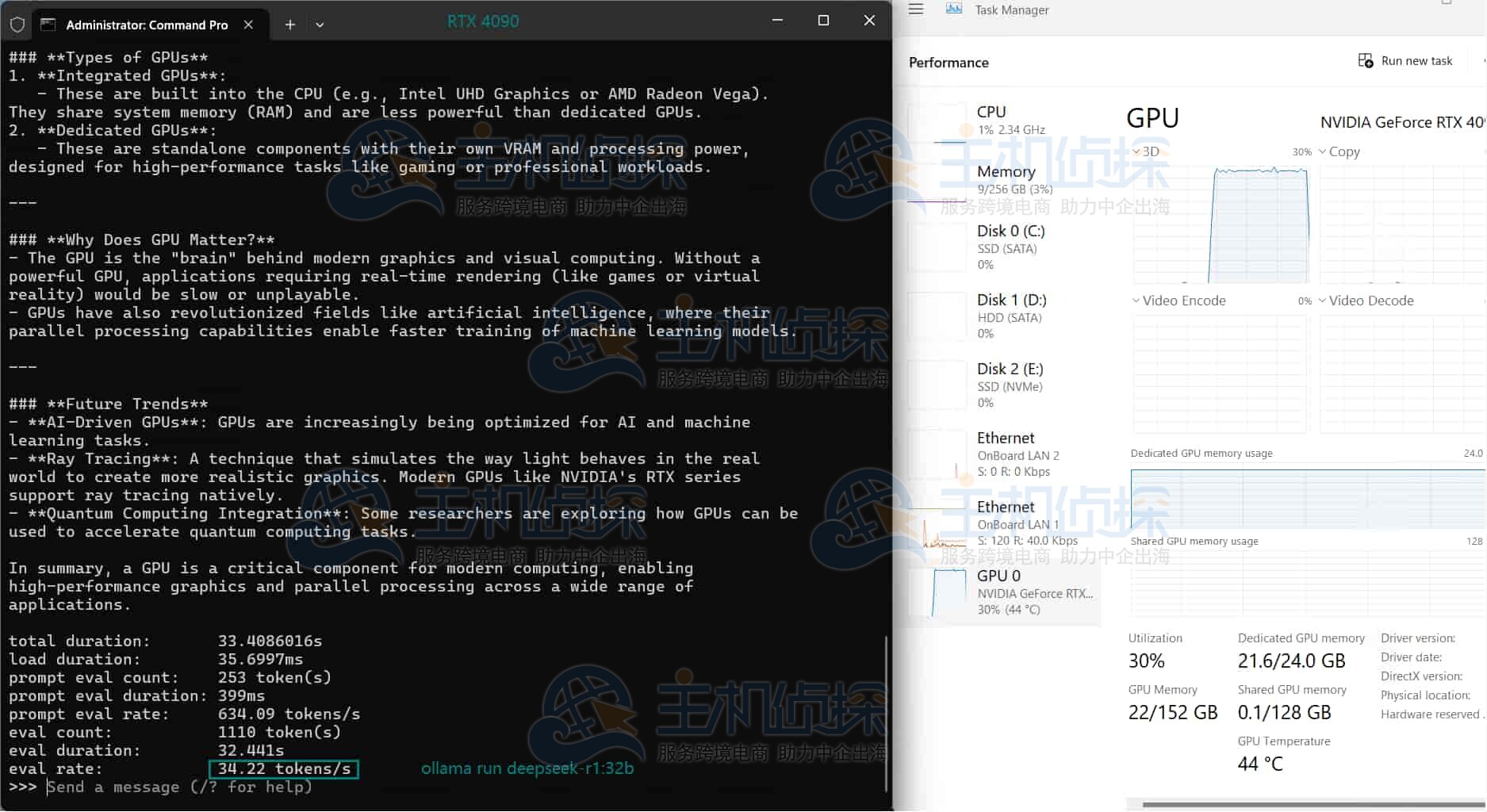Click the terminal vertical scrollbar
The image size is (1487, 812).
[886, 712]
